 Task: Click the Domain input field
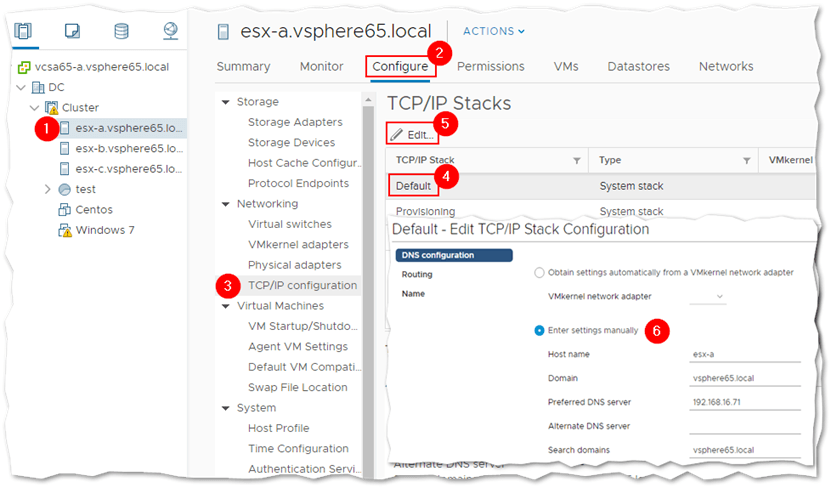745,378
